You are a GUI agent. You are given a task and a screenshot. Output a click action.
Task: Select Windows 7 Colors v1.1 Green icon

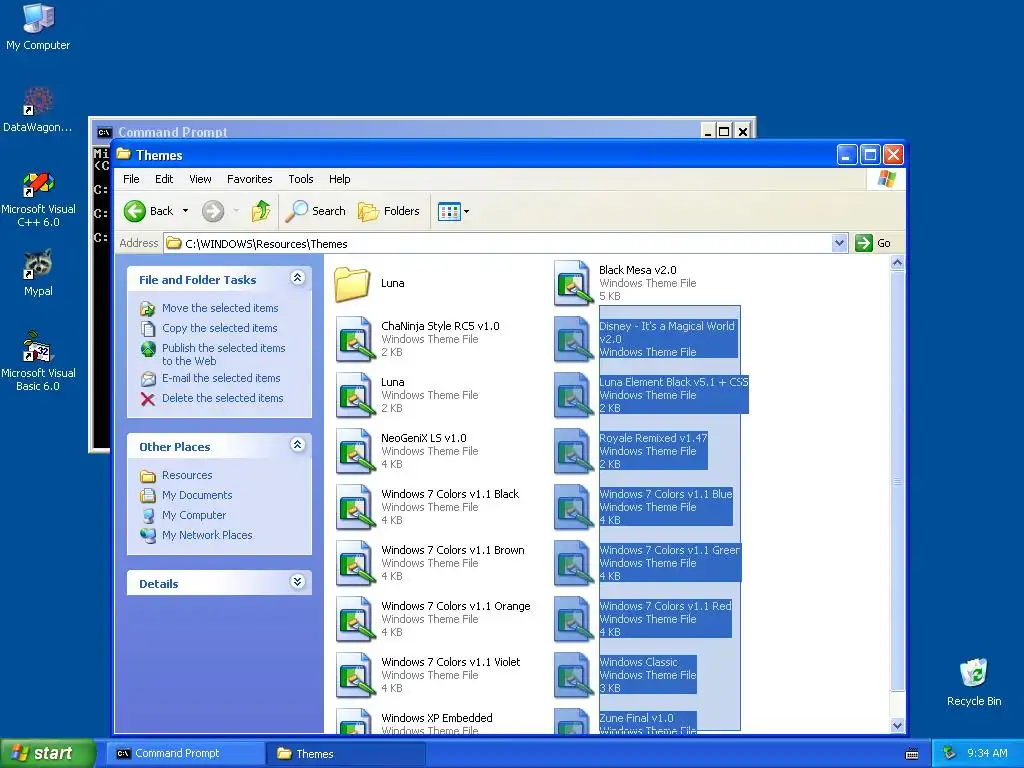tap(573, 563)
